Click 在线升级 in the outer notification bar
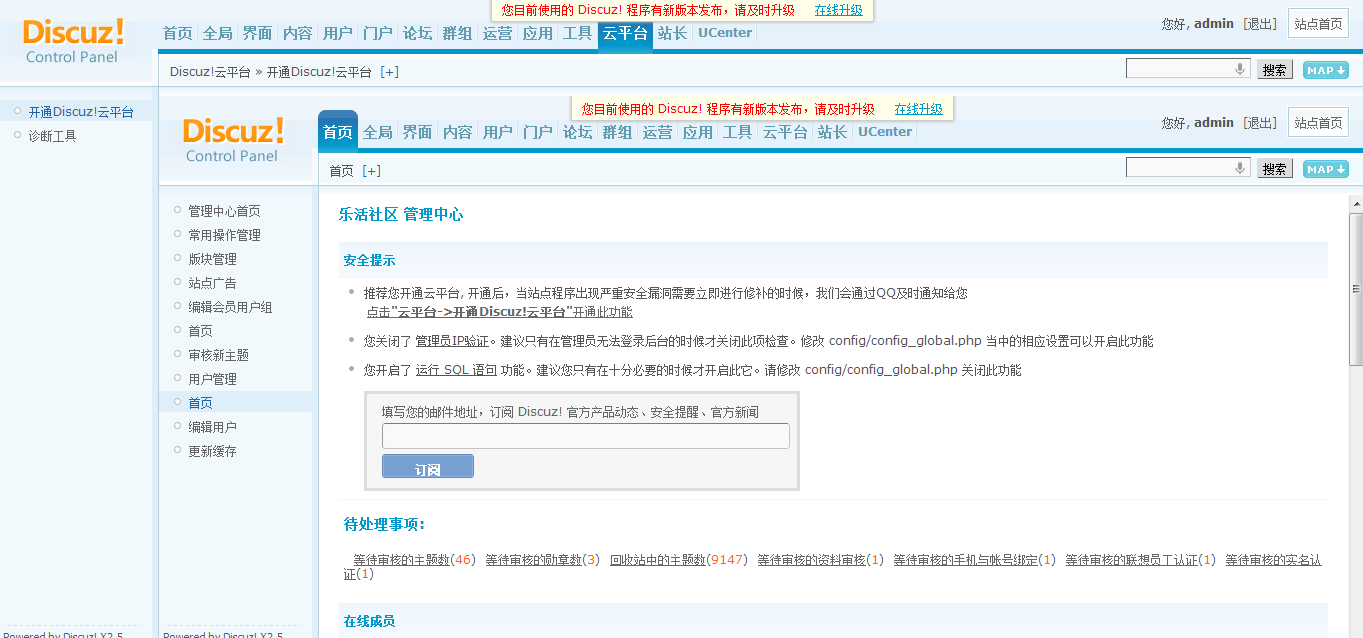1363x638 pixels. (838, 10)
